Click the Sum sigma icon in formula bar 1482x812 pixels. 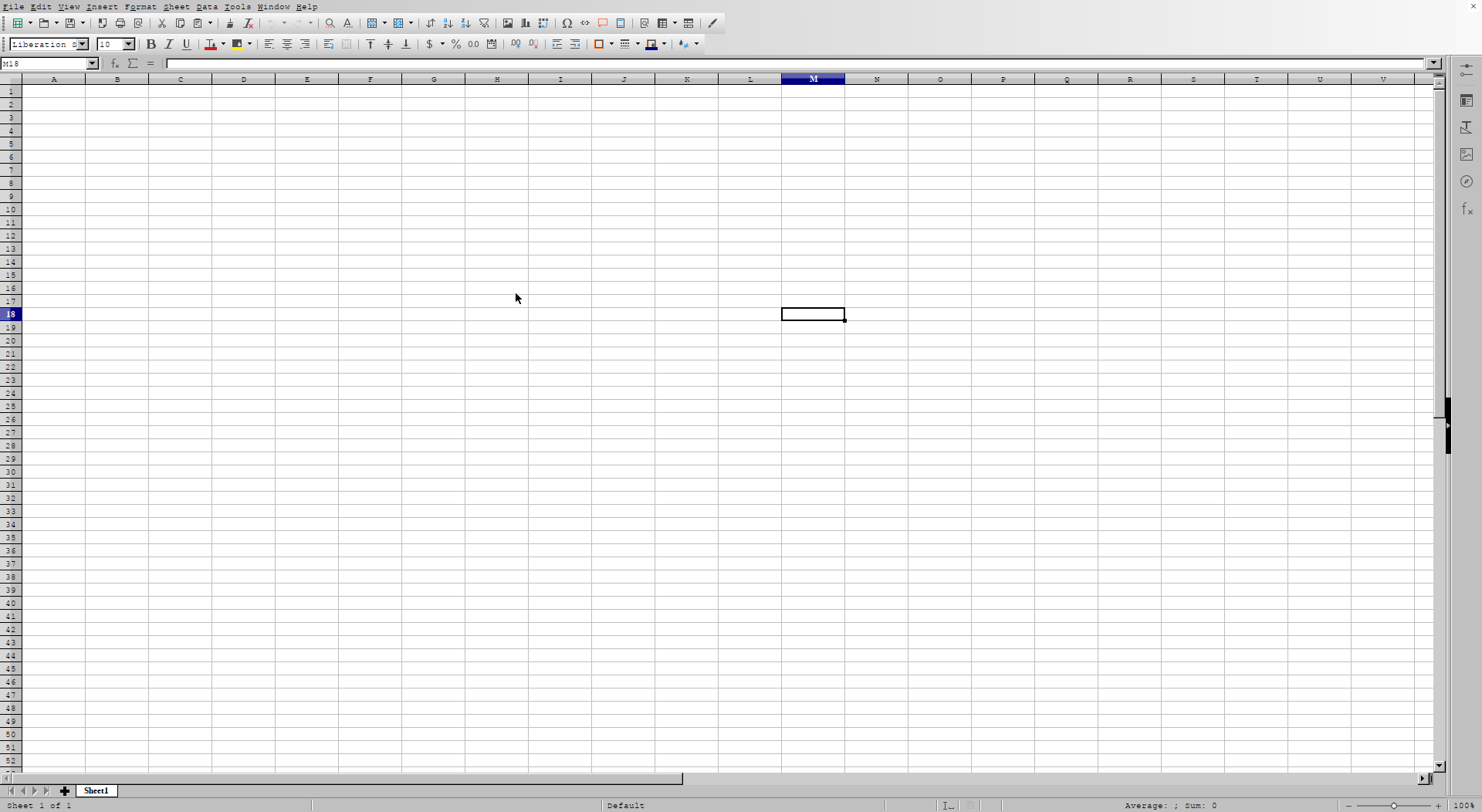pyautogui.click(x=133, y=63)
